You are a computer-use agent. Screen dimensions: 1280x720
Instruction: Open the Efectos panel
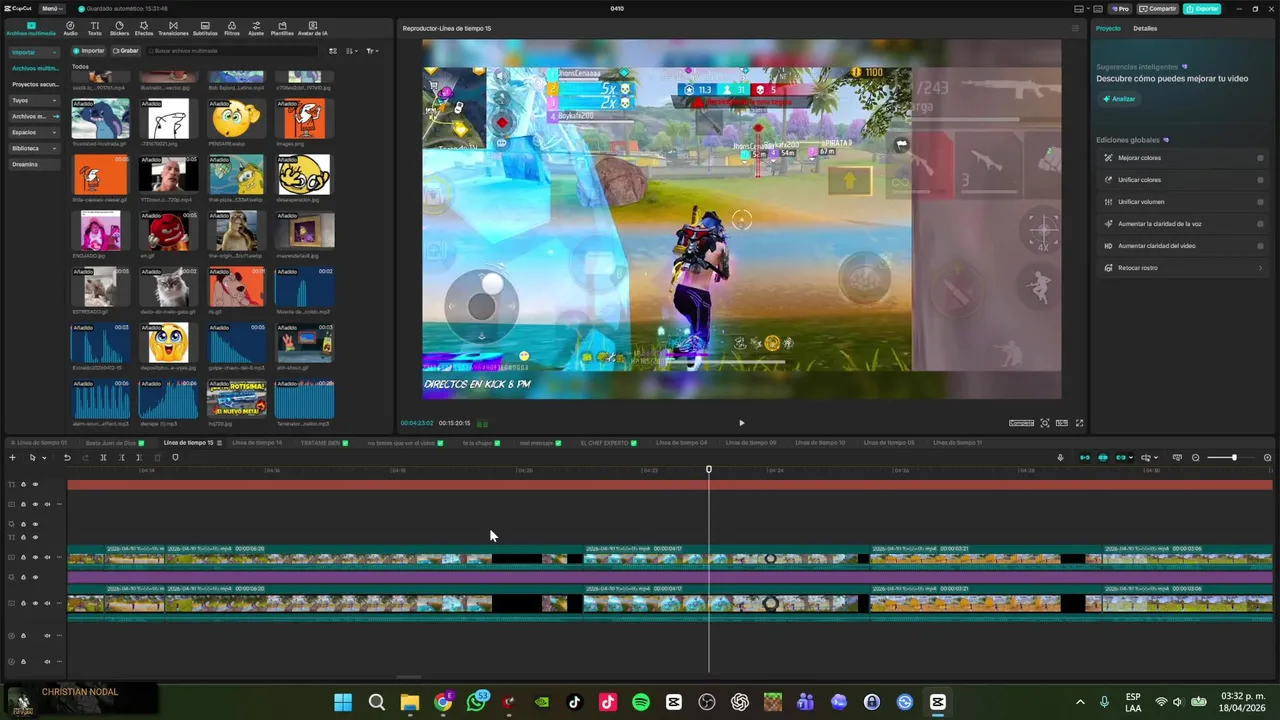point(144,28)
